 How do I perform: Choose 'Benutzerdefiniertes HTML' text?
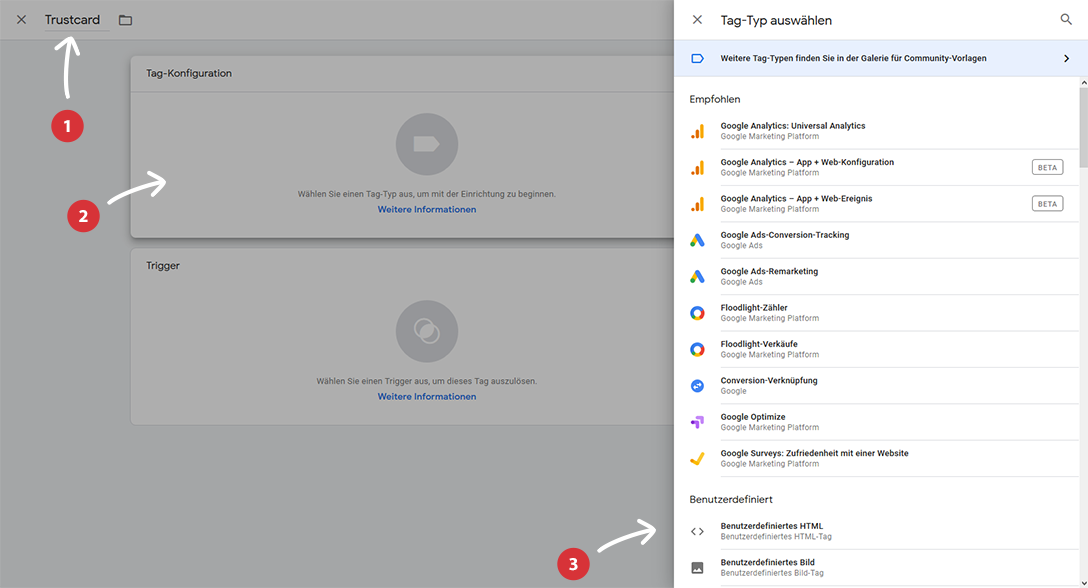pyautogui.click(x=772, y=526)
